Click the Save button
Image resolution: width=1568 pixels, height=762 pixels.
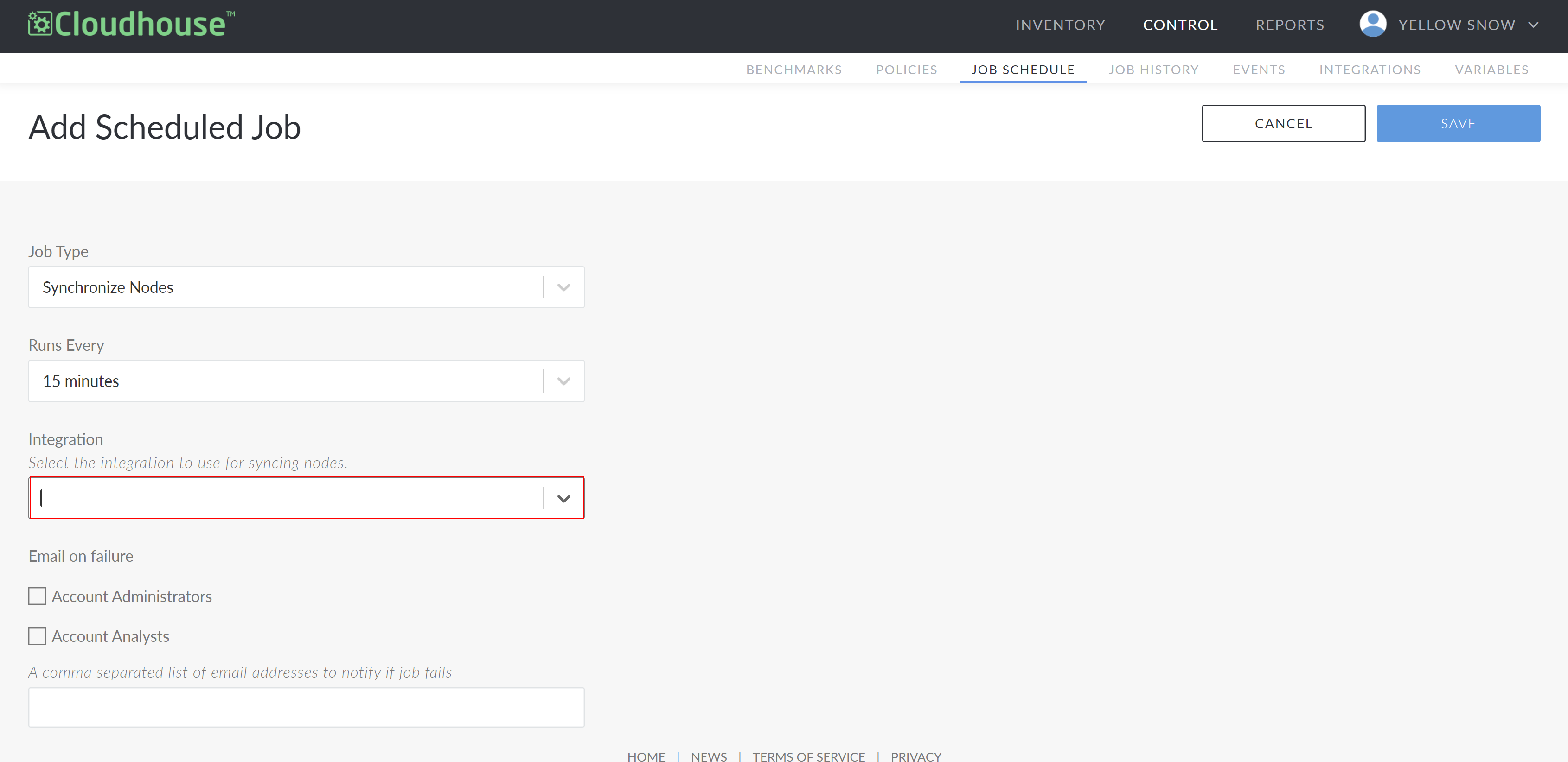click(x=1458, y=123)
